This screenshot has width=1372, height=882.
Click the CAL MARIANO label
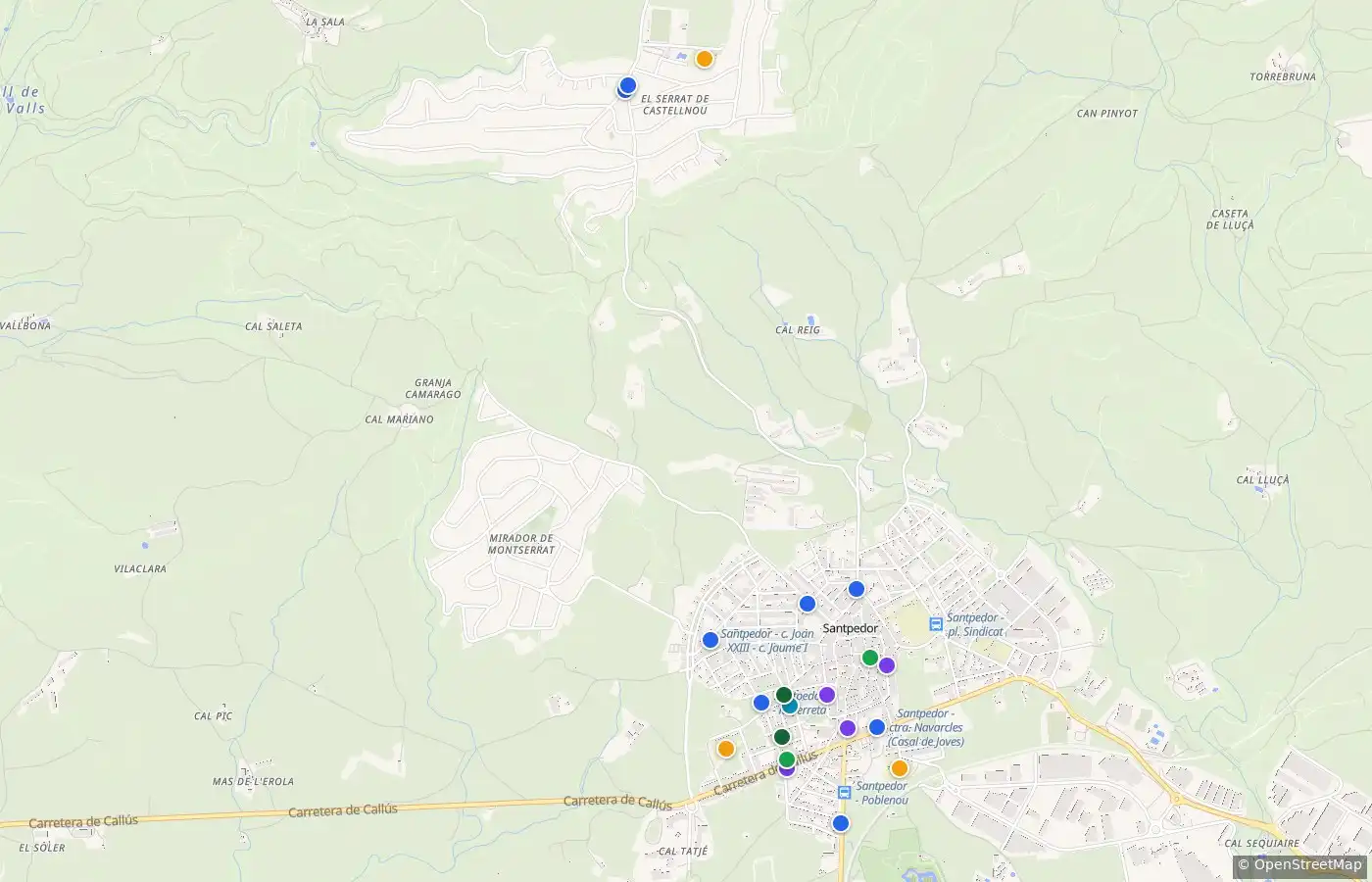(399, 419)
